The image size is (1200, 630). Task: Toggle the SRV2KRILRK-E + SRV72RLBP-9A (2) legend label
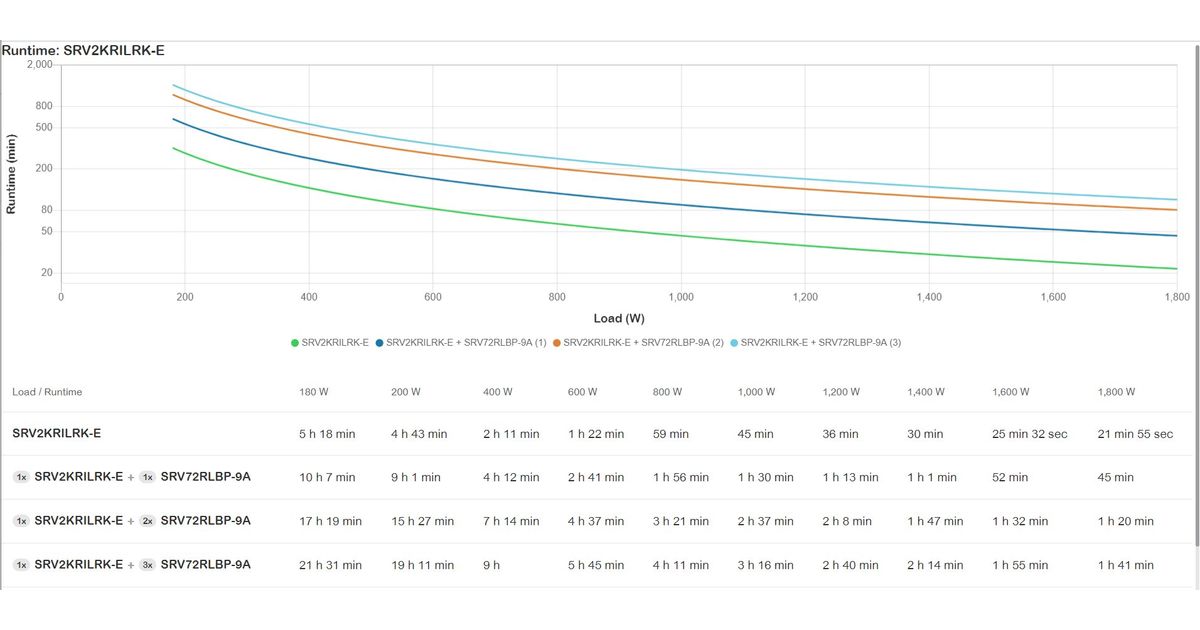643,343
